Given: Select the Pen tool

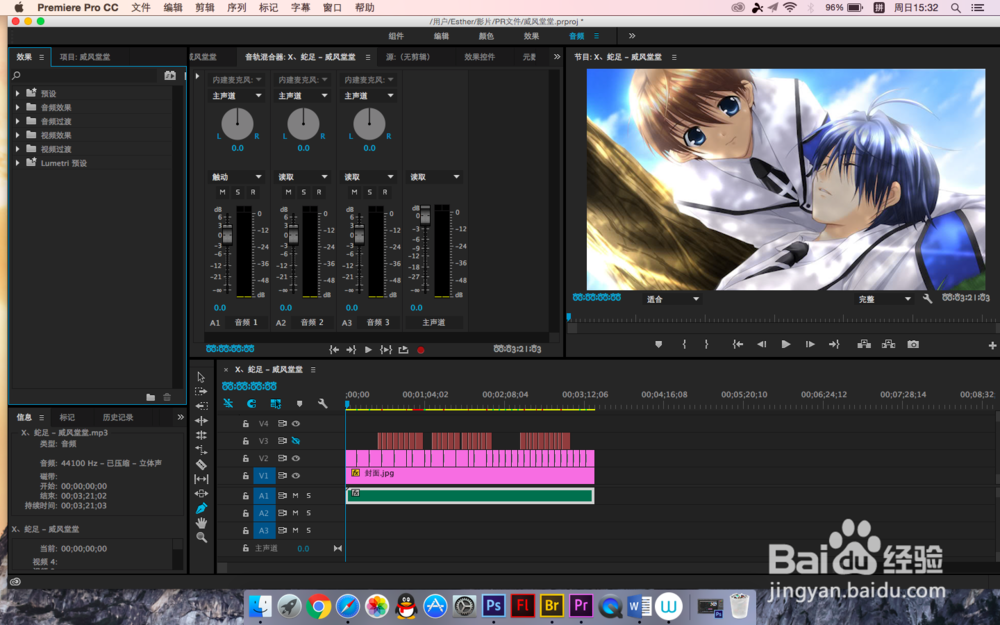Looking at the screenshot, I should pos(202,508).
